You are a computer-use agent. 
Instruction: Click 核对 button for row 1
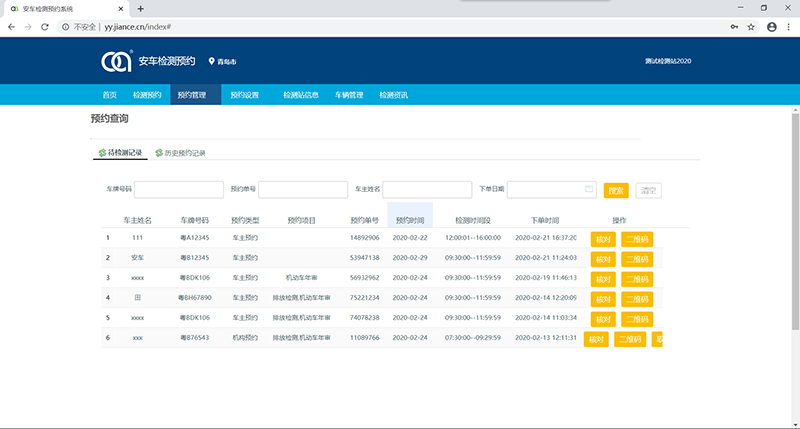(603, 239)
